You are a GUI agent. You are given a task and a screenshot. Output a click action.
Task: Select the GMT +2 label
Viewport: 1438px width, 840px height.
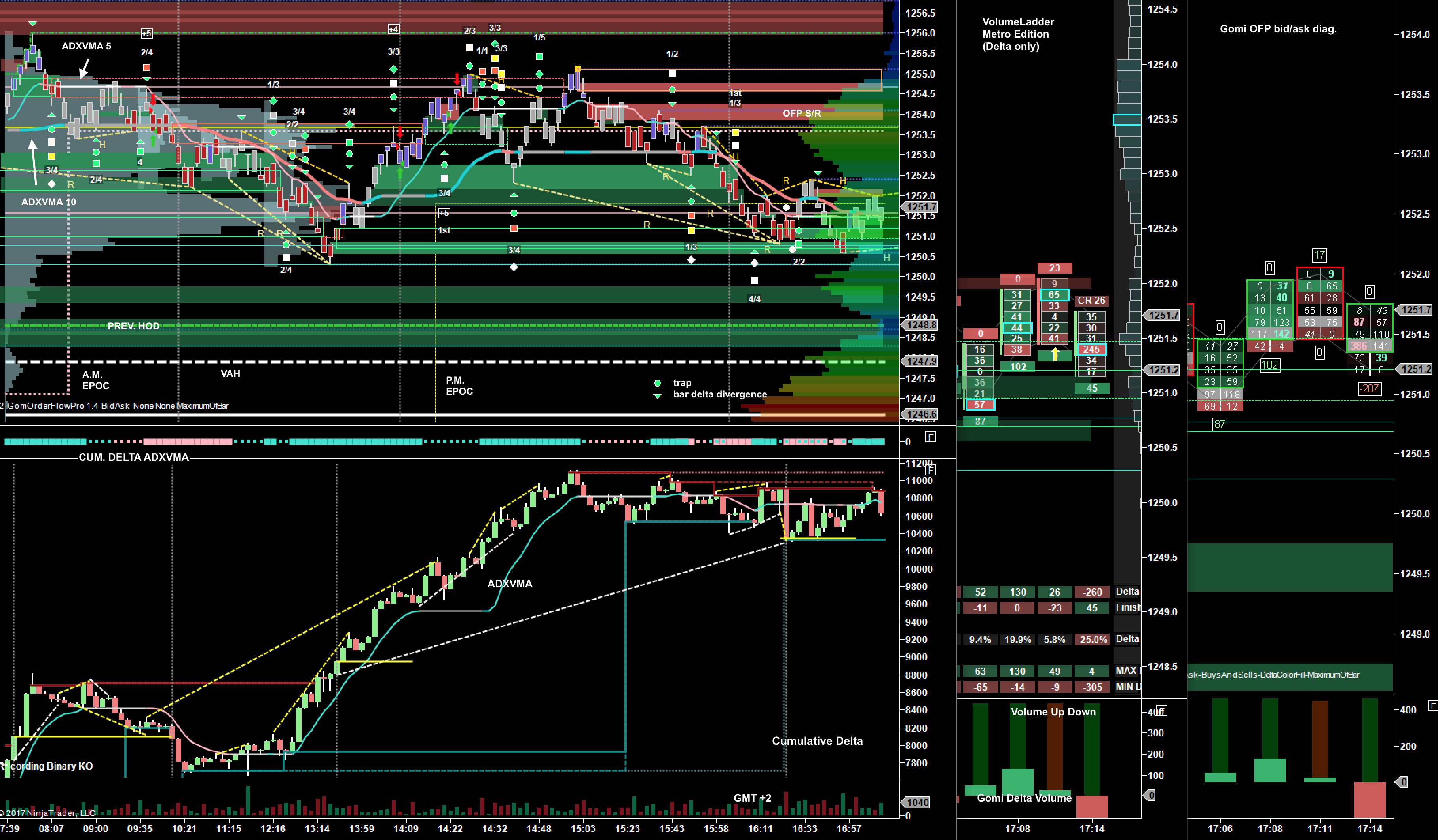point(752,798)
